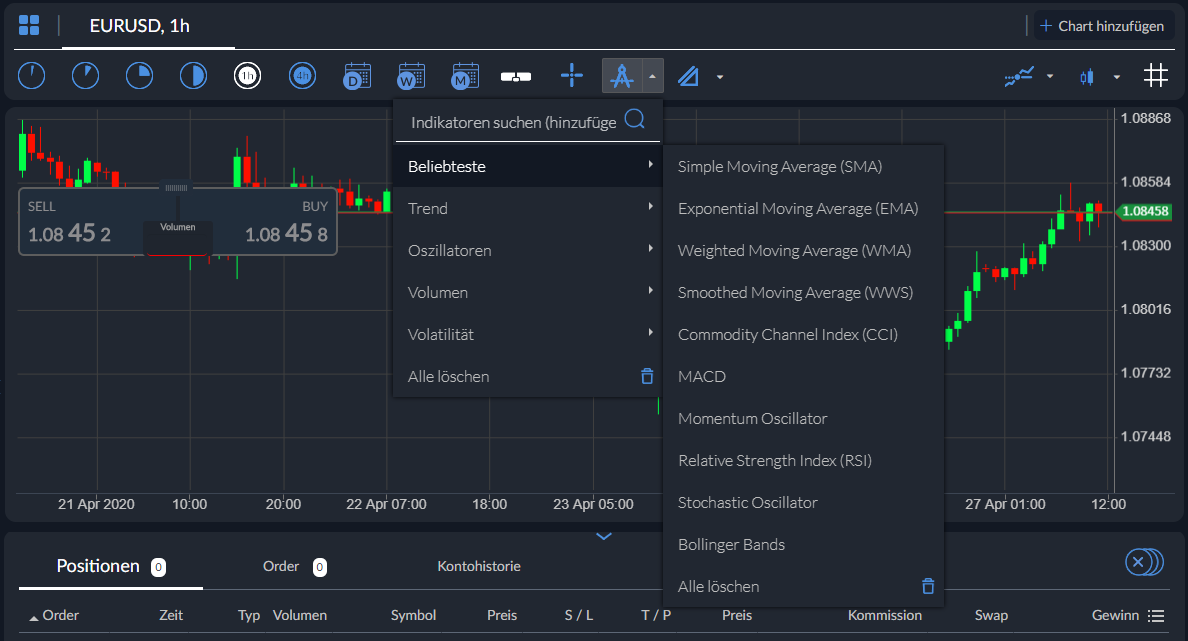Expand the Oszillatoren submenu
The width and height of the screenshot is (1188, 641).
528,250
